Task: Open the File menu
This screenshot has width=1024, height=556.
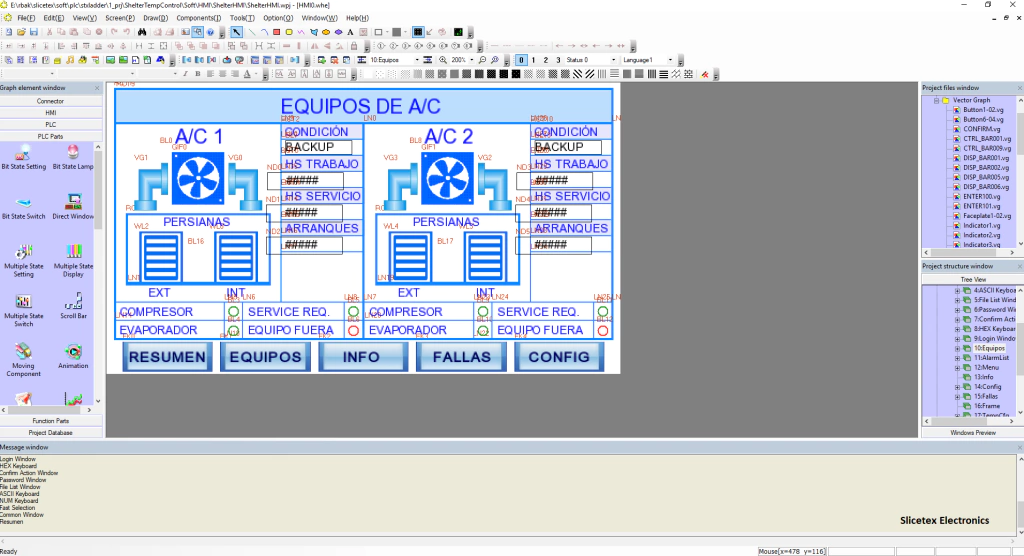Action: coord(26,18)
